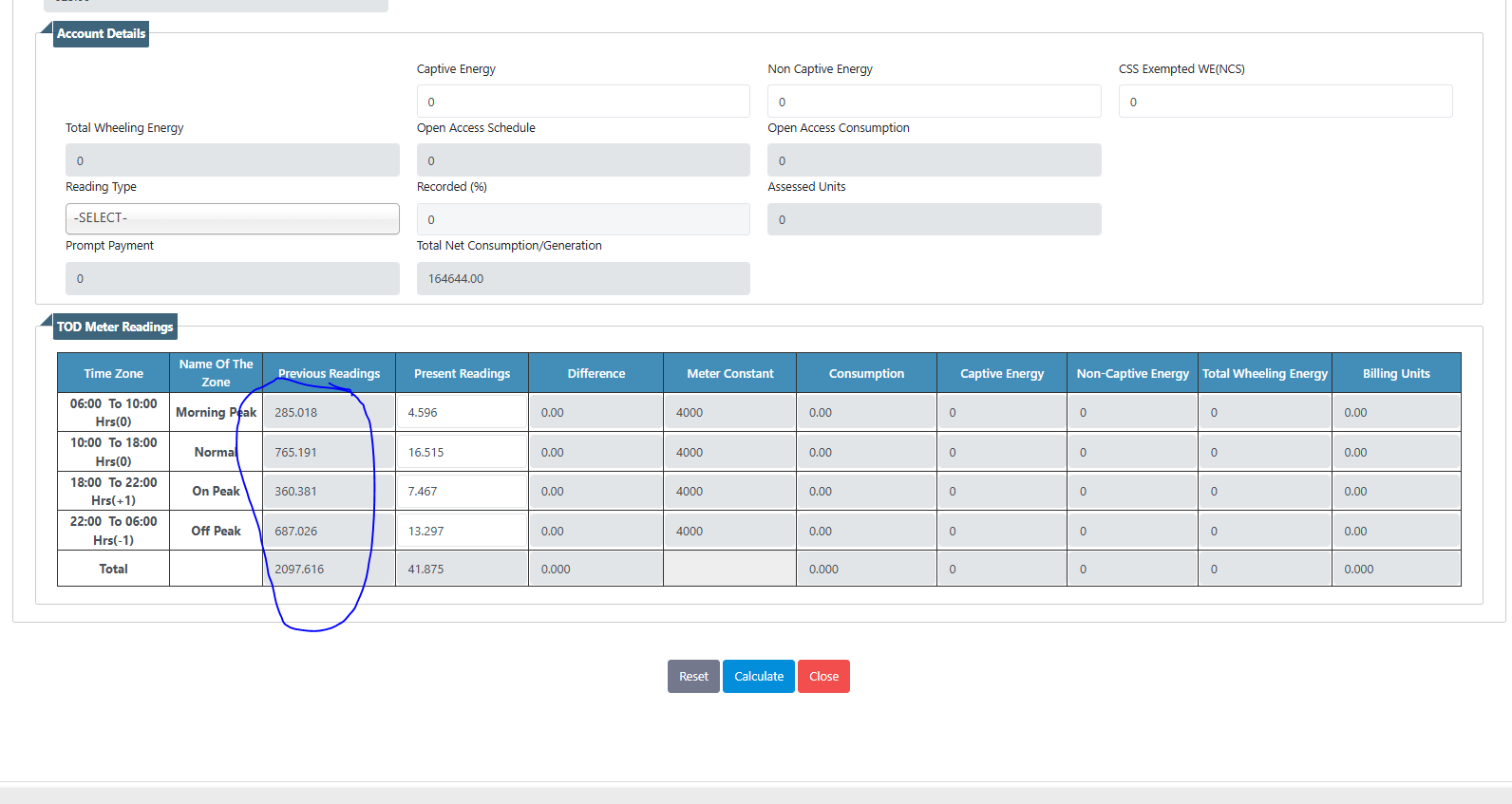Select On Peak present reading 7.467
The width and height of the screenshot is (1512, 804).
point(462,492)
